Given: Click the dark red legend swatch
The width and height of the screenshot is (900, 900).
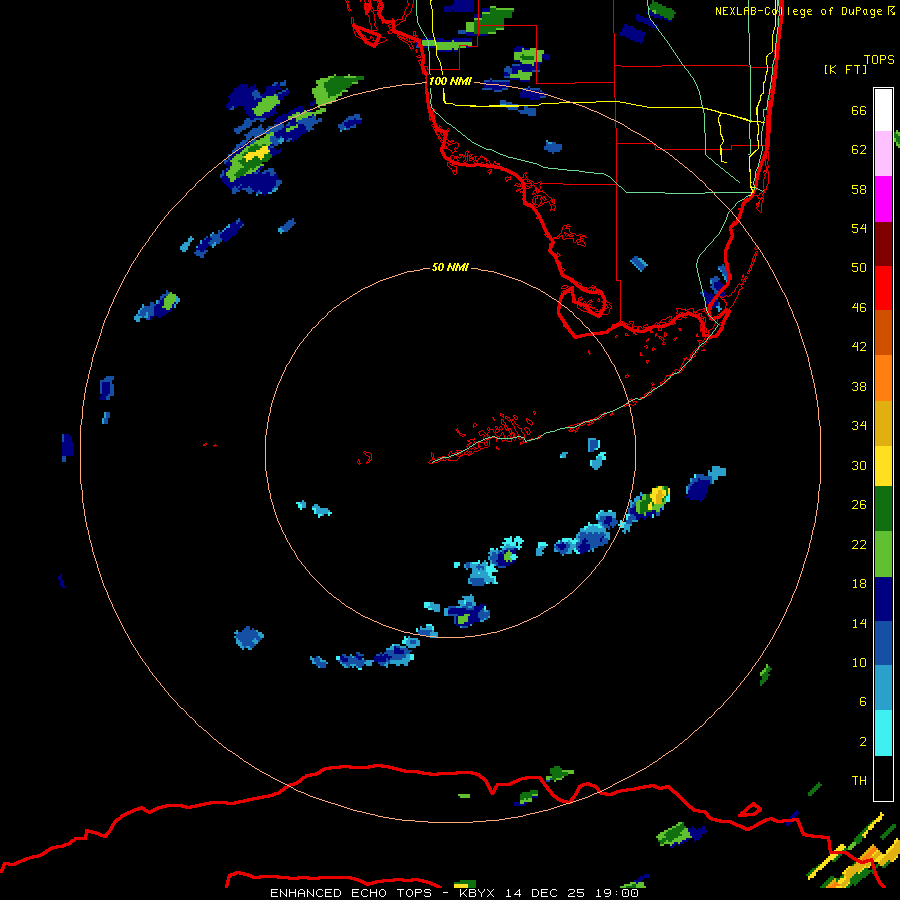Looking at the screenshot, I should (883, 244).
